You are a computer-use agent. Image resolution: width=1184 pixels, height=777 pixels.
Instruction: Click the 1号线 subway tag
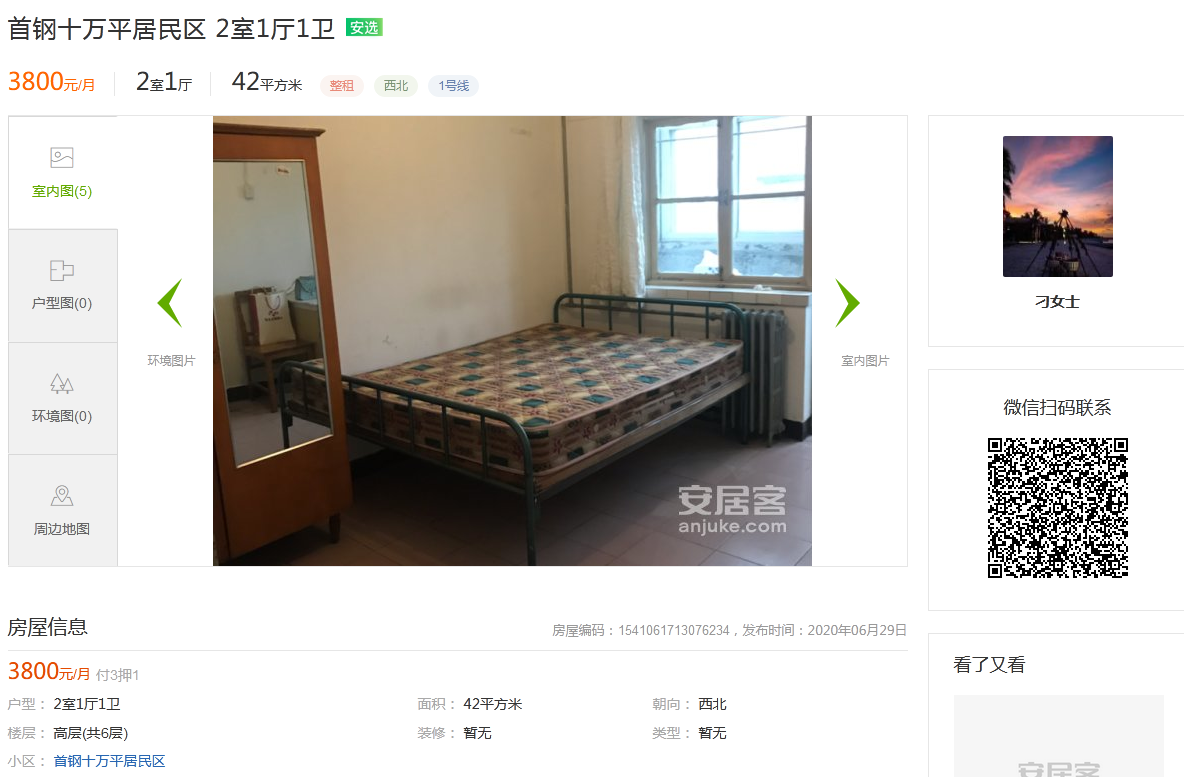click(x=454, y=85)
